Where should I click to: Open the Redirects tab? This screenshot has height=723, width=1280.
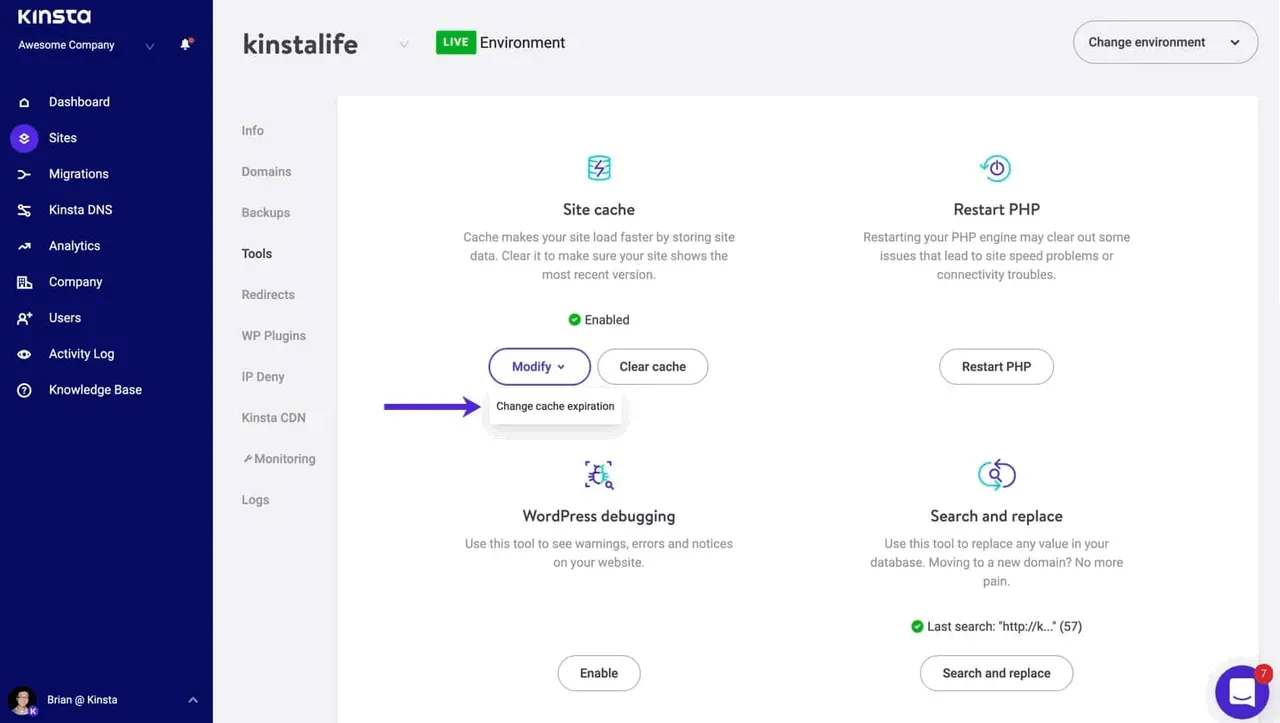tap(268, 295)
